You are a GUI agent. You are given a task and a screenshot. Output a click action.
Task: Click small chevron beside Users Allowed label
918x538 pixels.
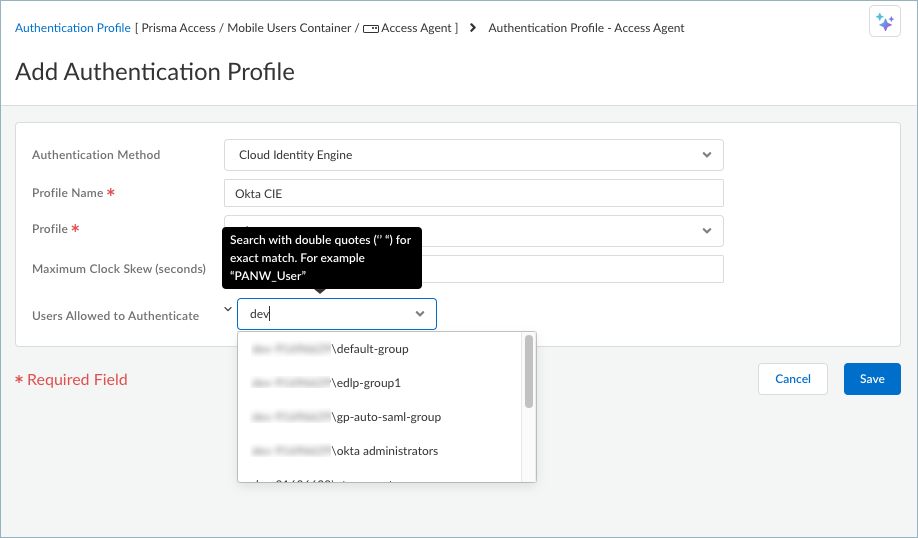click(x=227, y=310)
